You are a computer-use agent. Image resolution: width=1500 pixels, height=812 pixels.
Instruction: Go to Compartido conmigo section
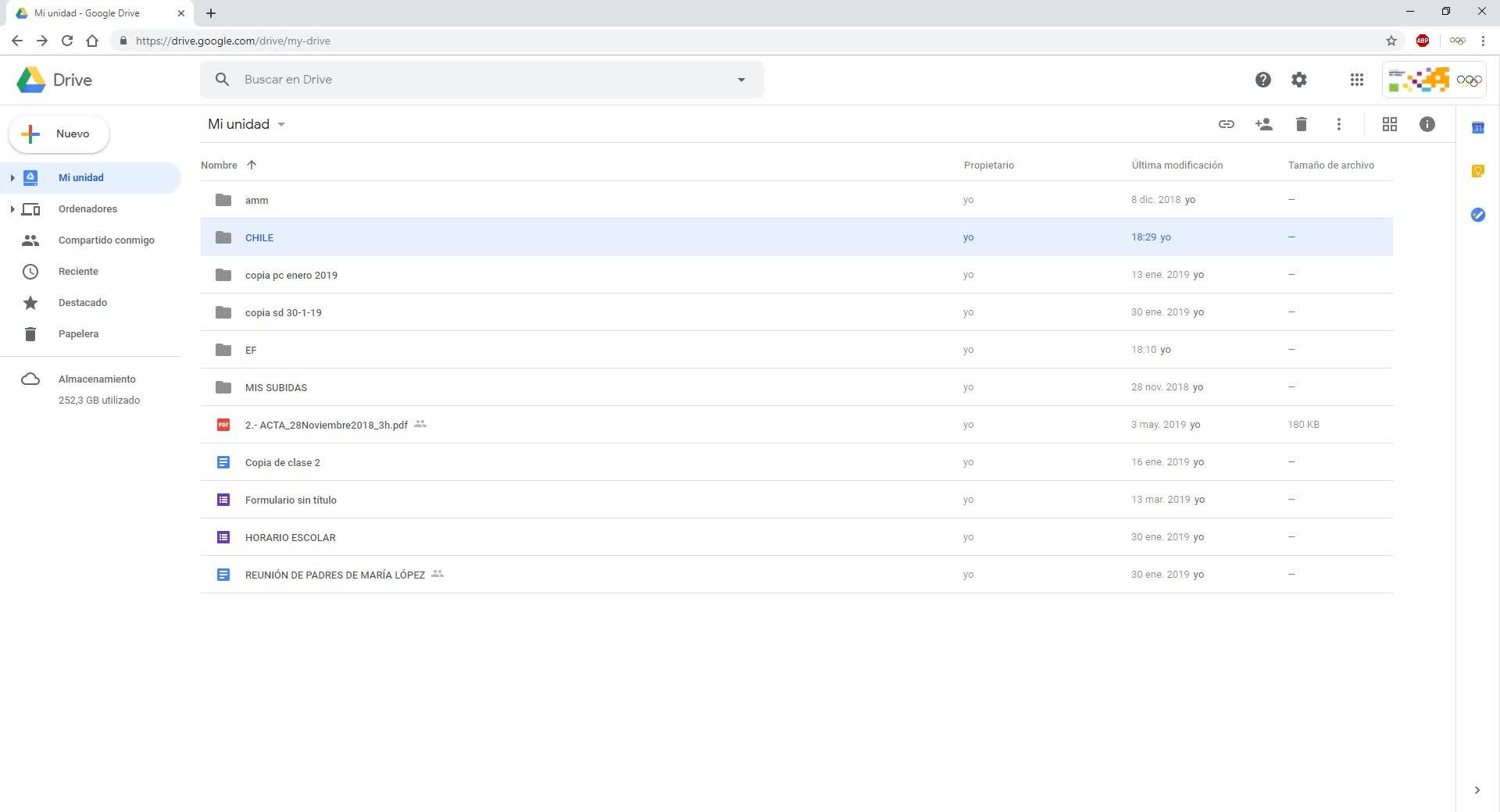tap(106, 240)
